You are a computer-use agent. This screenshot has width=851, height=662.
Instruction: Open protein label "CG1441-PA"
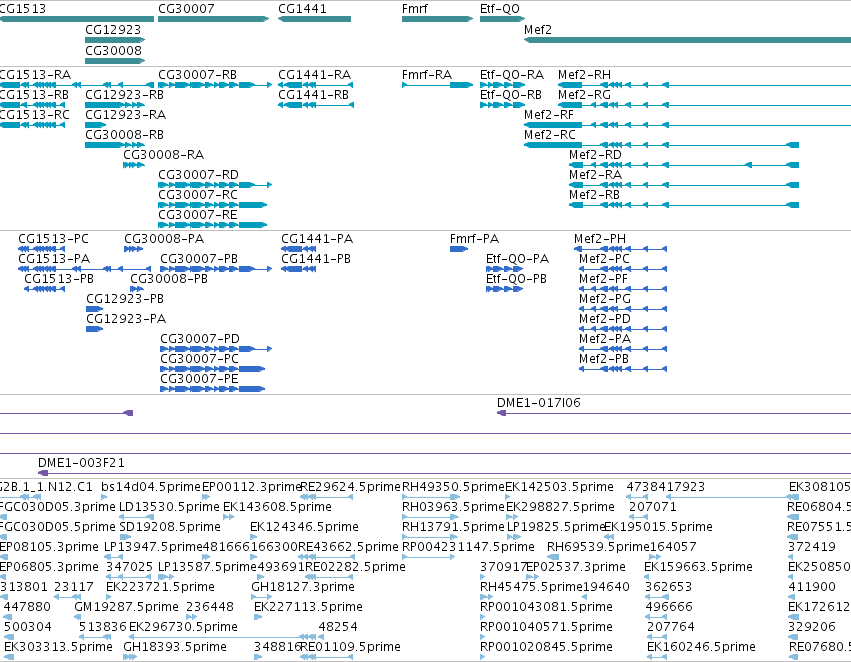click(317, 239)
